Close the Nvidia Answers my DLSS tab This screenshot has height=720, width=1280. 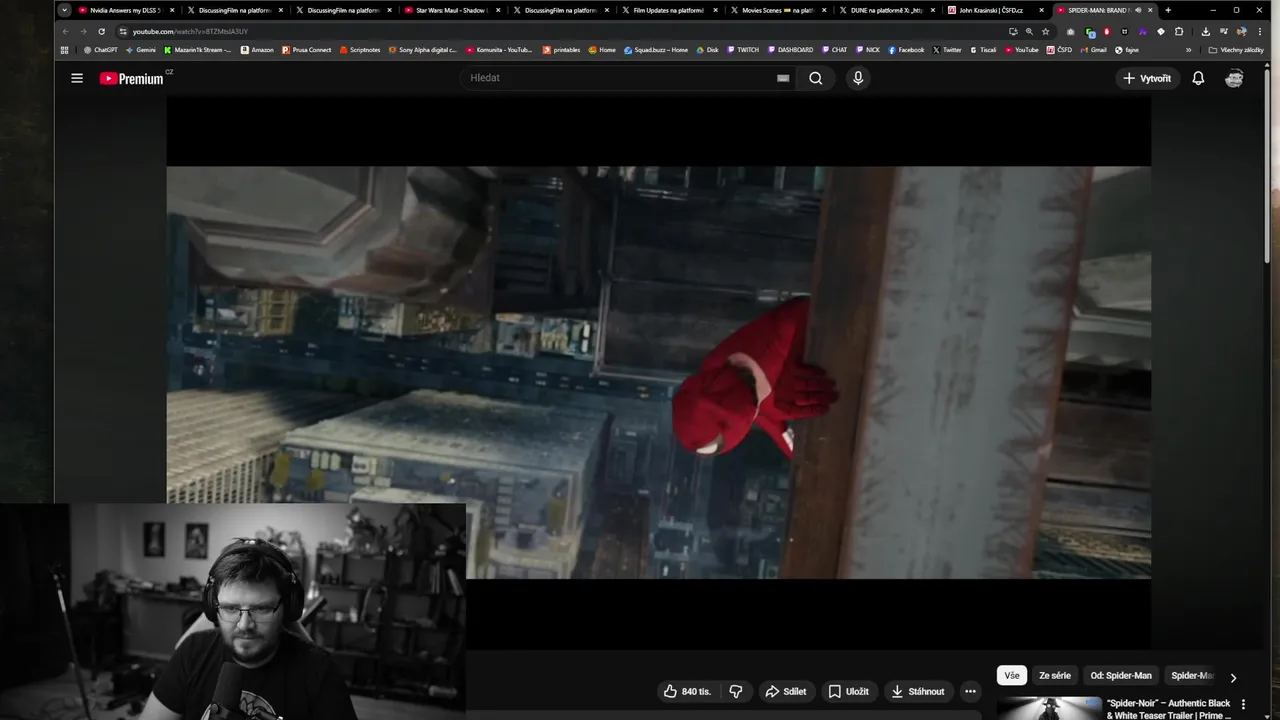[171, 10]
